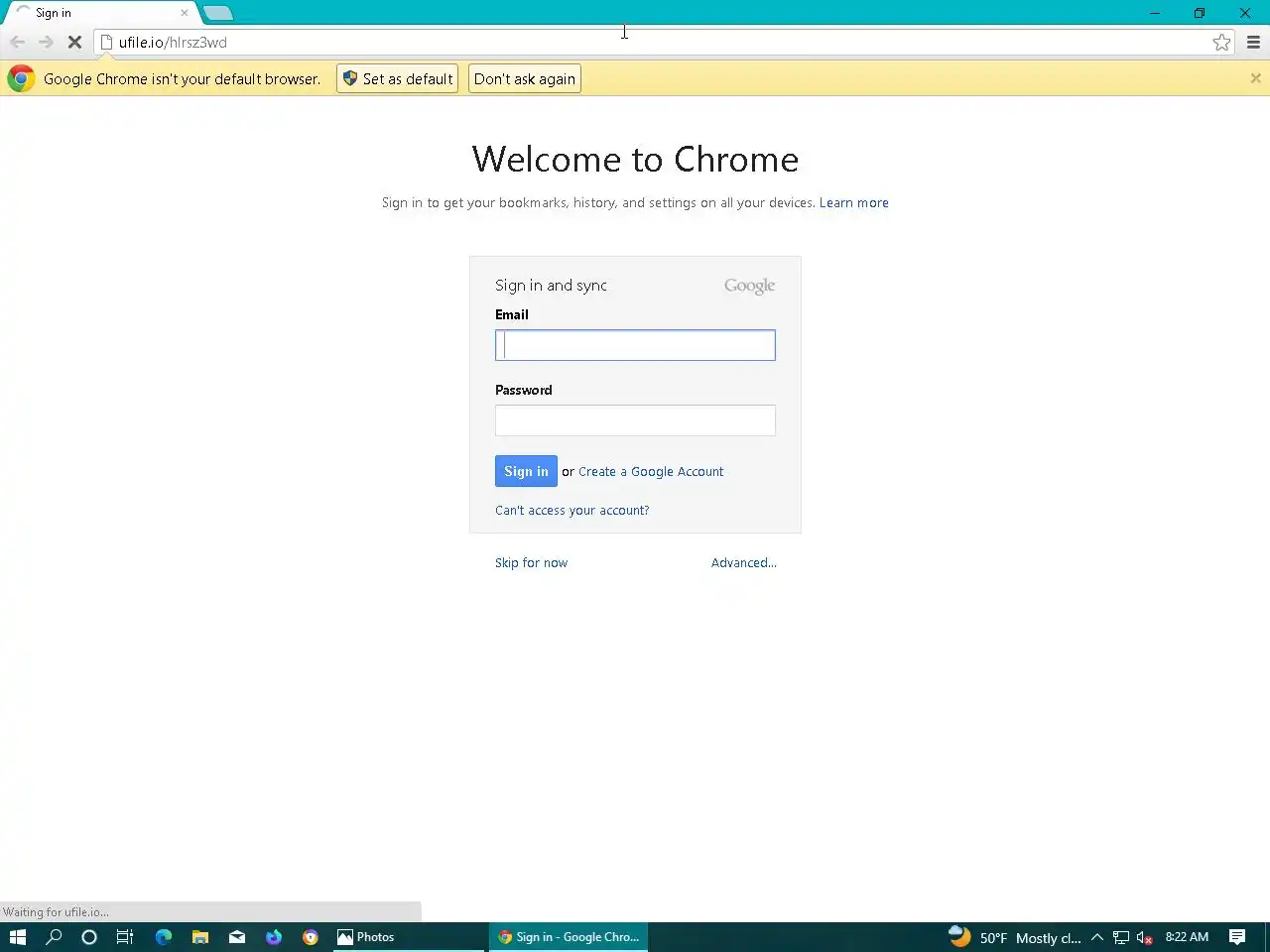This screenshot has width=1270, height=952.
Task: Open Cortana circle icon on taskbar
Action: point(89,936)
